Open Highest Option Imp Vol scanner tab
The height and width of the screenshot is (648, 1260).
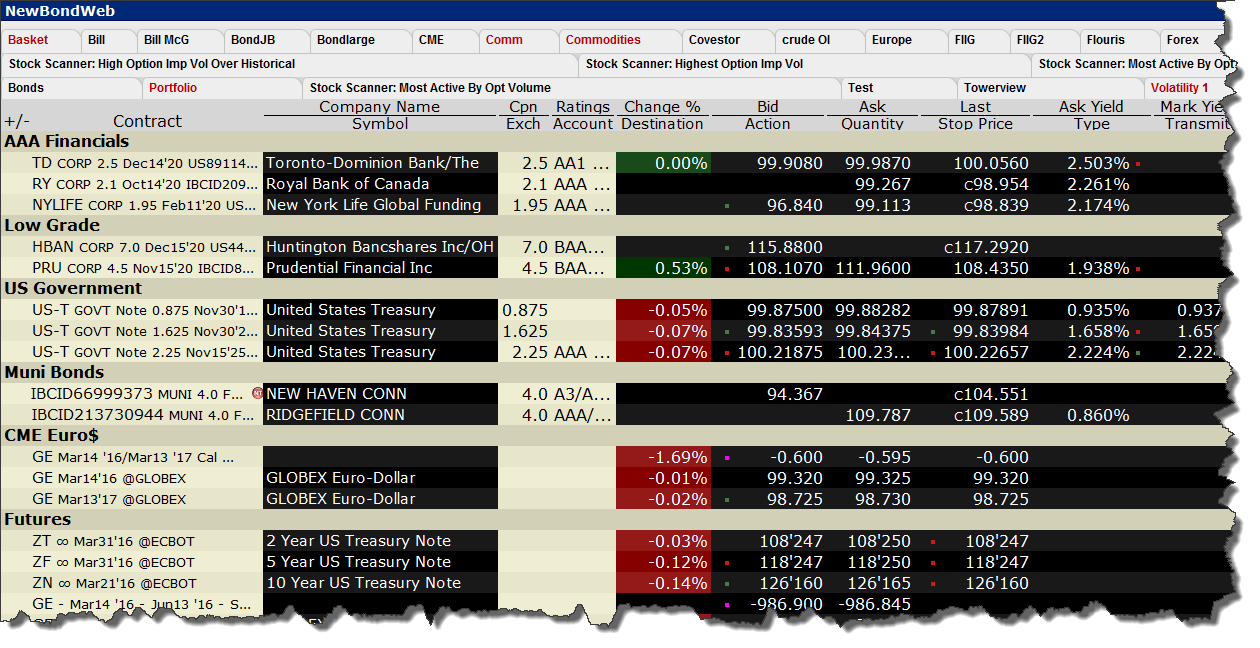click(803, 64)
